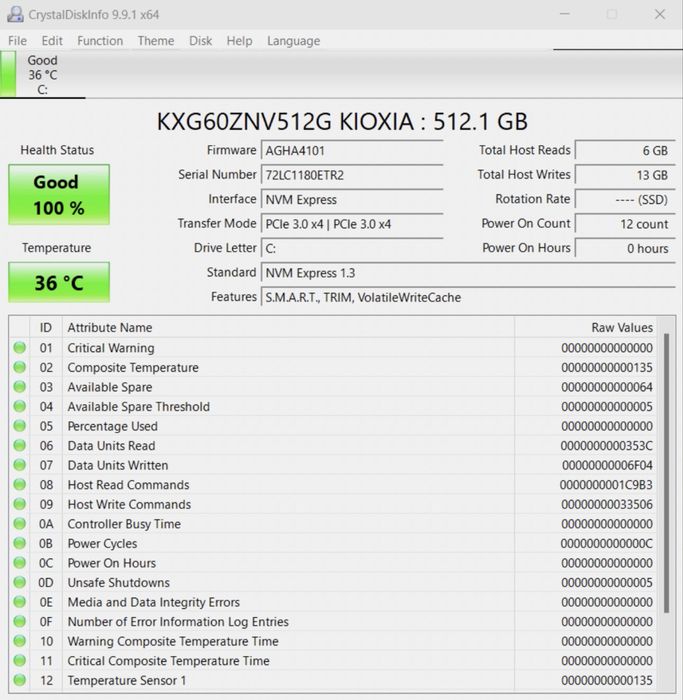Click status dot for Available Spare Threshold row
The image size is (683, 700).
click(20, 406)
